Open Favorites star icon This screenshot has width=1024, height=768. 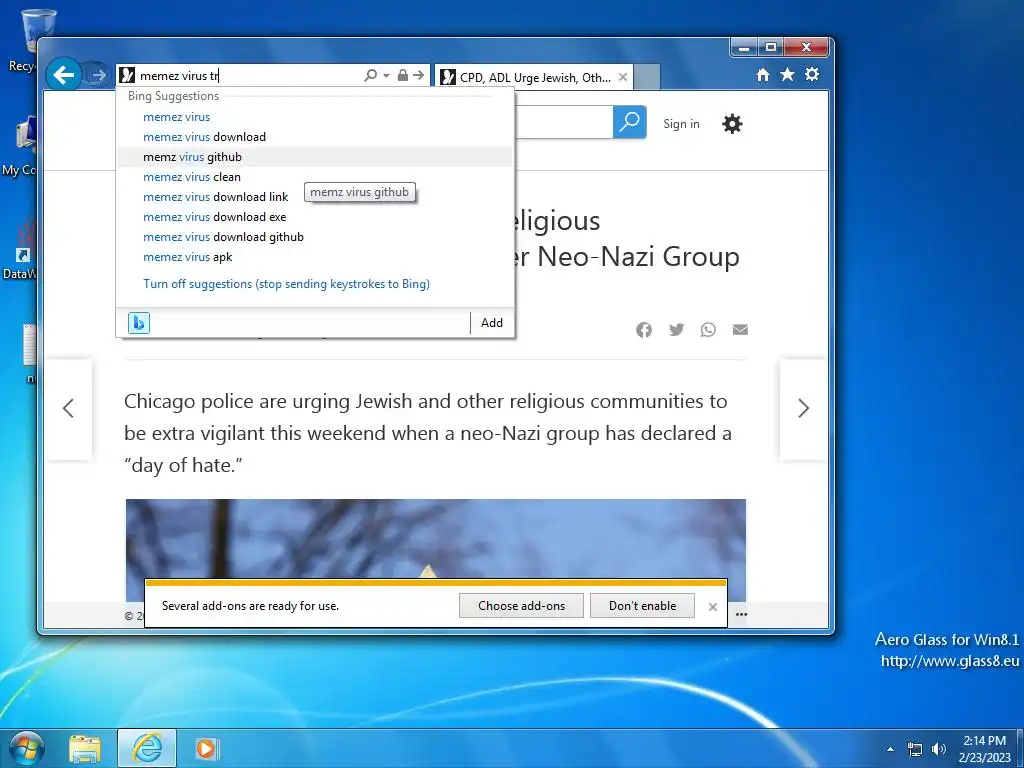[x=788, y=74]
